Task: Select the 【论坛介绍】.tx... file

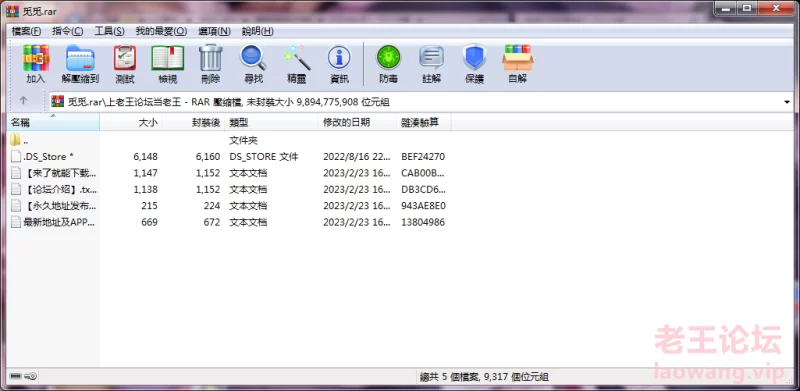Action: tap(54, 189)
